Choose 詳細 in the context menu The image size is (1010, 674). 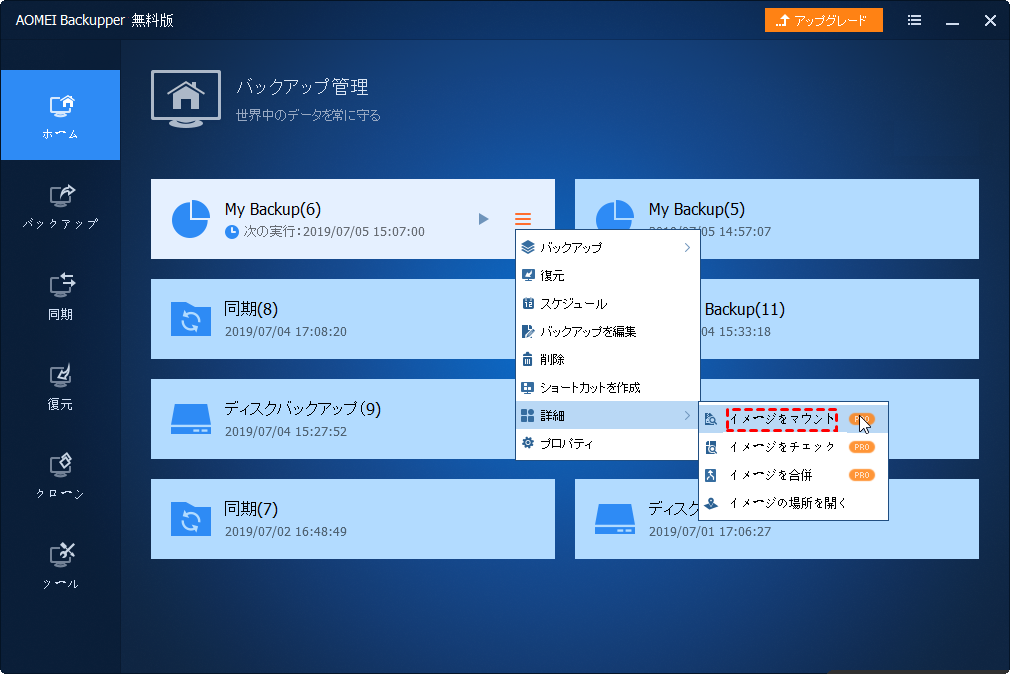[607, 416]
